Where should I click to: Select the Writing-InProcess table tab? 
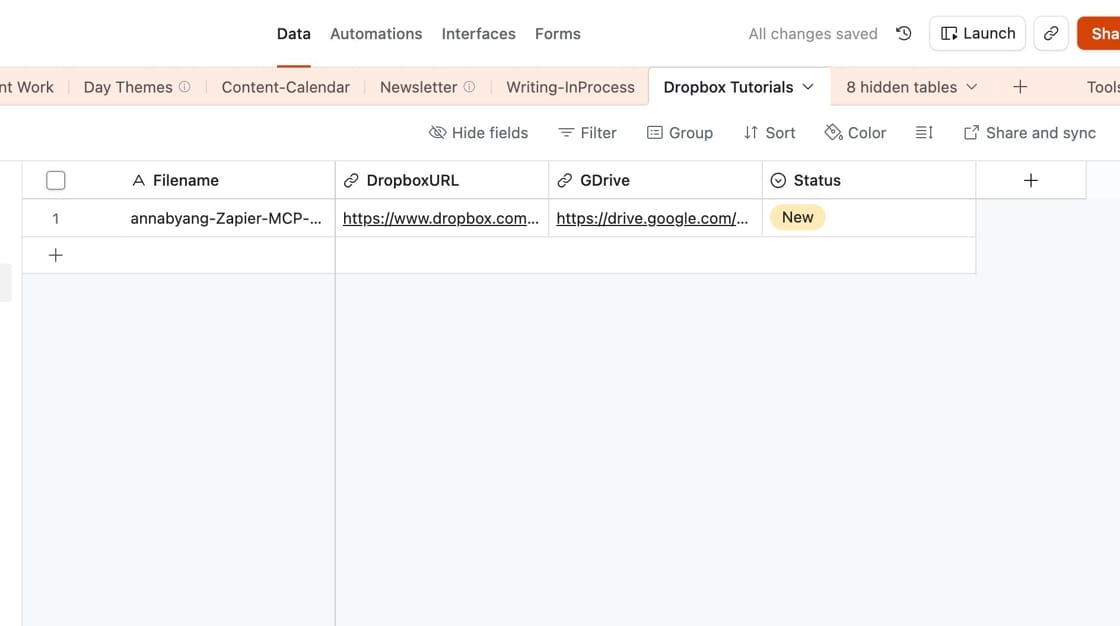(x=570, y=87)
